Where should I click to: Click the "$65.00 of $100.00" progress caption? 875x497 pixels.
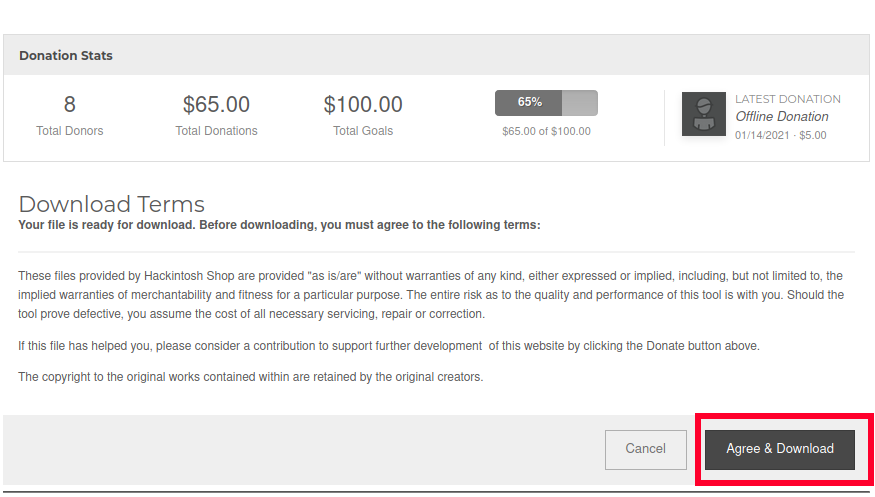click(546, 131)
